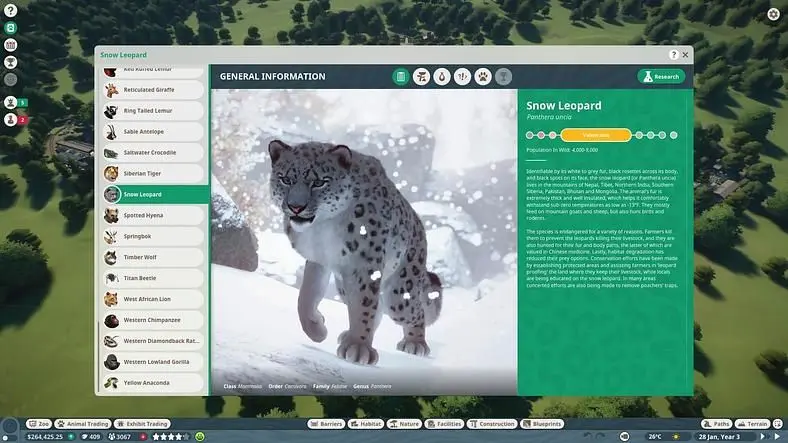The width and height of the screenshot is (788, 443).
Task: Click the orange Vulnerable status pill
Action: point(596,135)
